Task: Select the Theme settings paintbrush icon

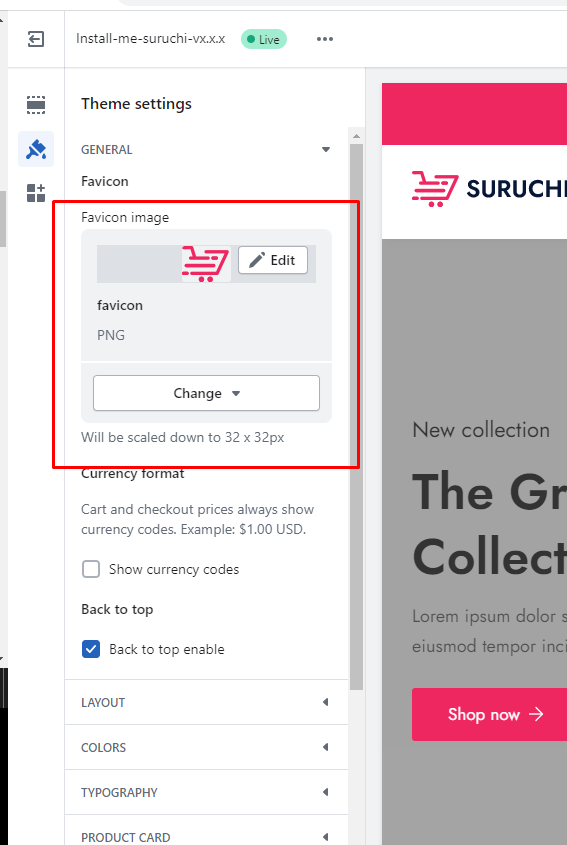Action: (x=36, y=149)
